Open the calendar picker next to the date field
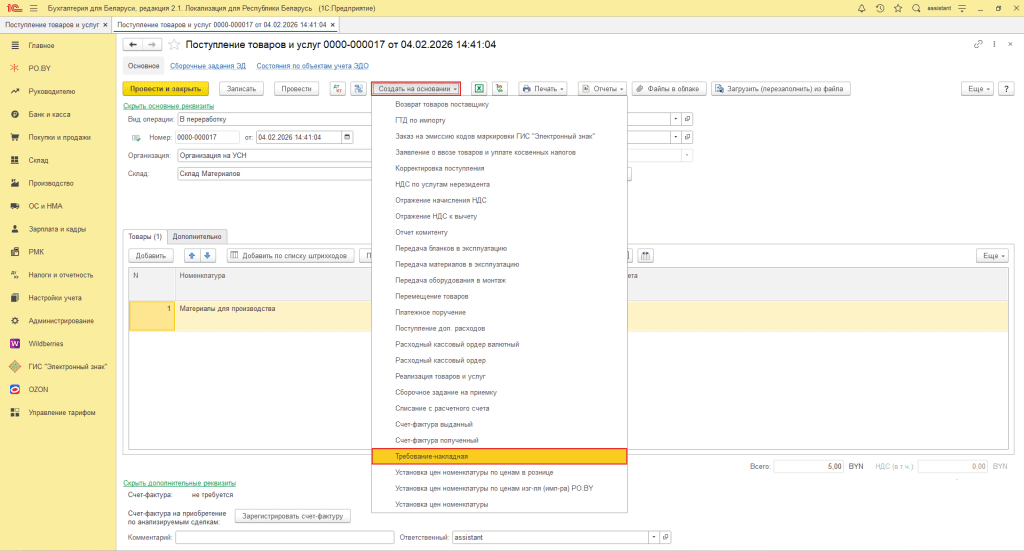 pos(347,137)
